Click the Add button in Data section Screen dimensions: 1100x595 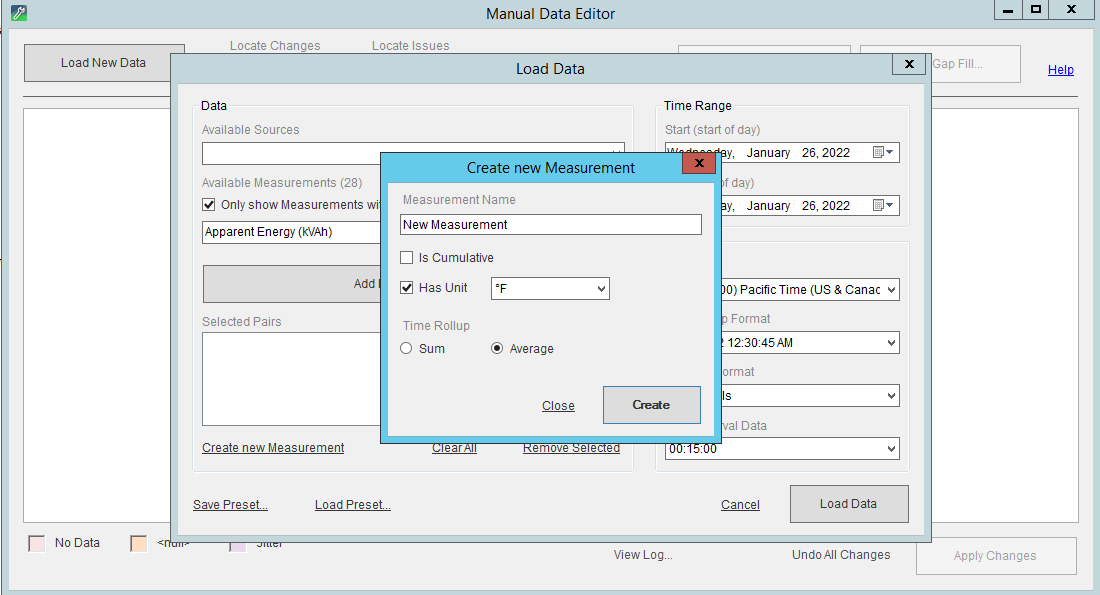click(x=292, y=284)
